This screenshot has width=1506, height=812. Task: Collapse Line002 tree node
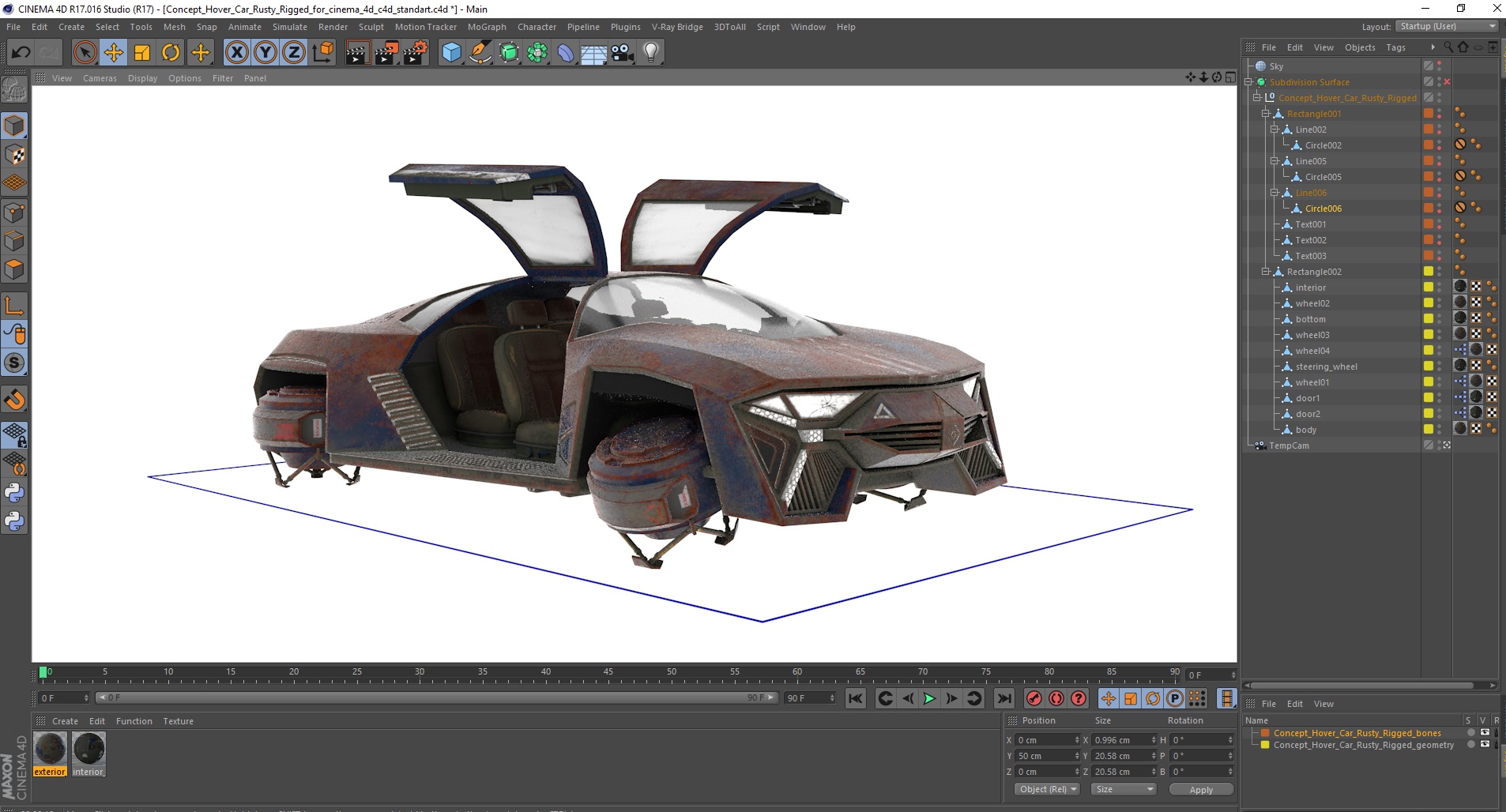click(x=1274, y=130)
